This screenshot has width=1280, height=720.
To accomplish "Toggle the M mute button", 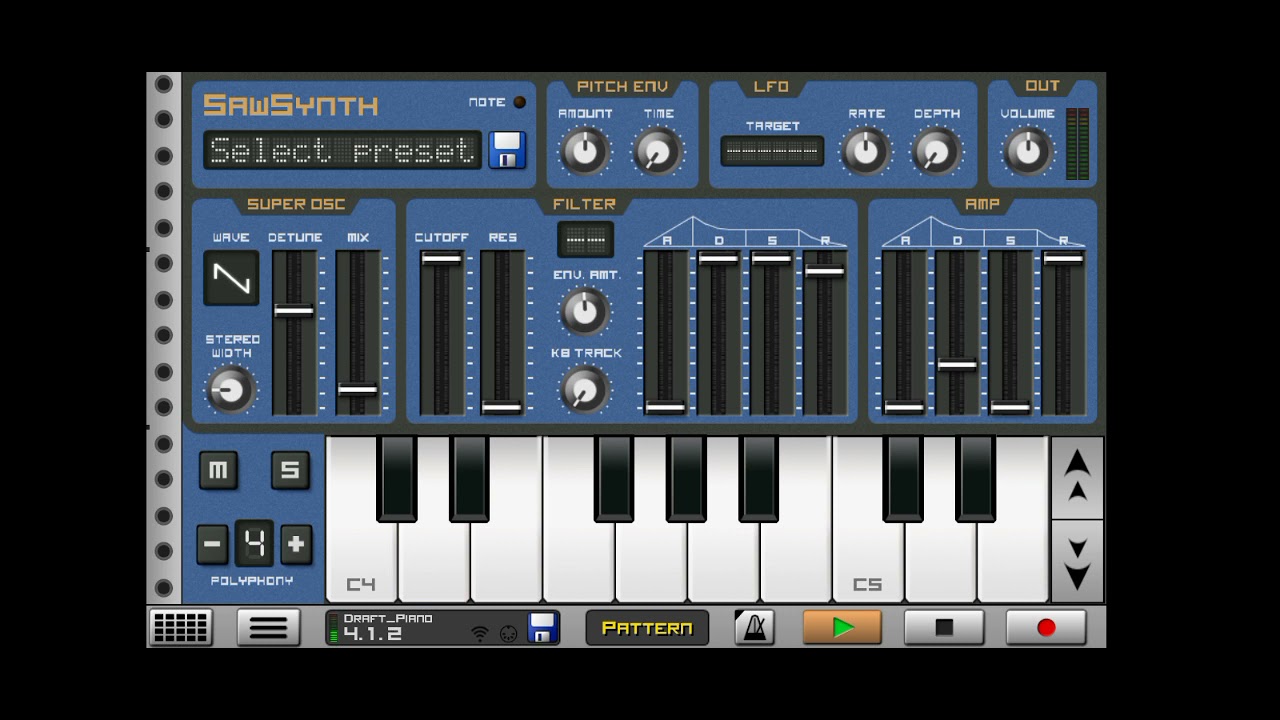I will tap(218, 470).
